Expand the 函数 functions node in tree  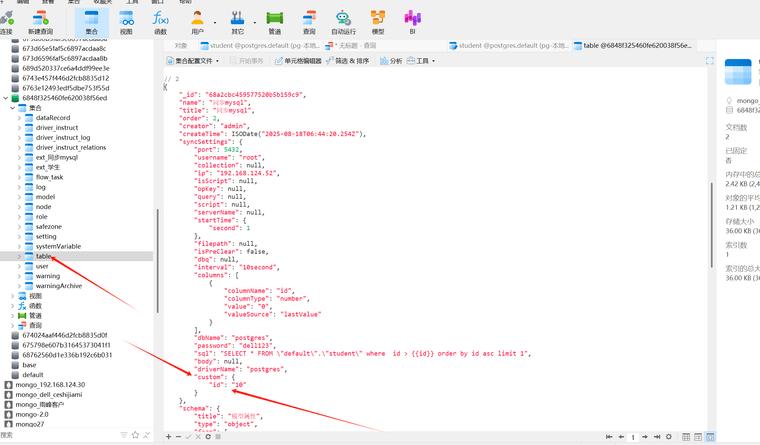[x=13, y=306]
